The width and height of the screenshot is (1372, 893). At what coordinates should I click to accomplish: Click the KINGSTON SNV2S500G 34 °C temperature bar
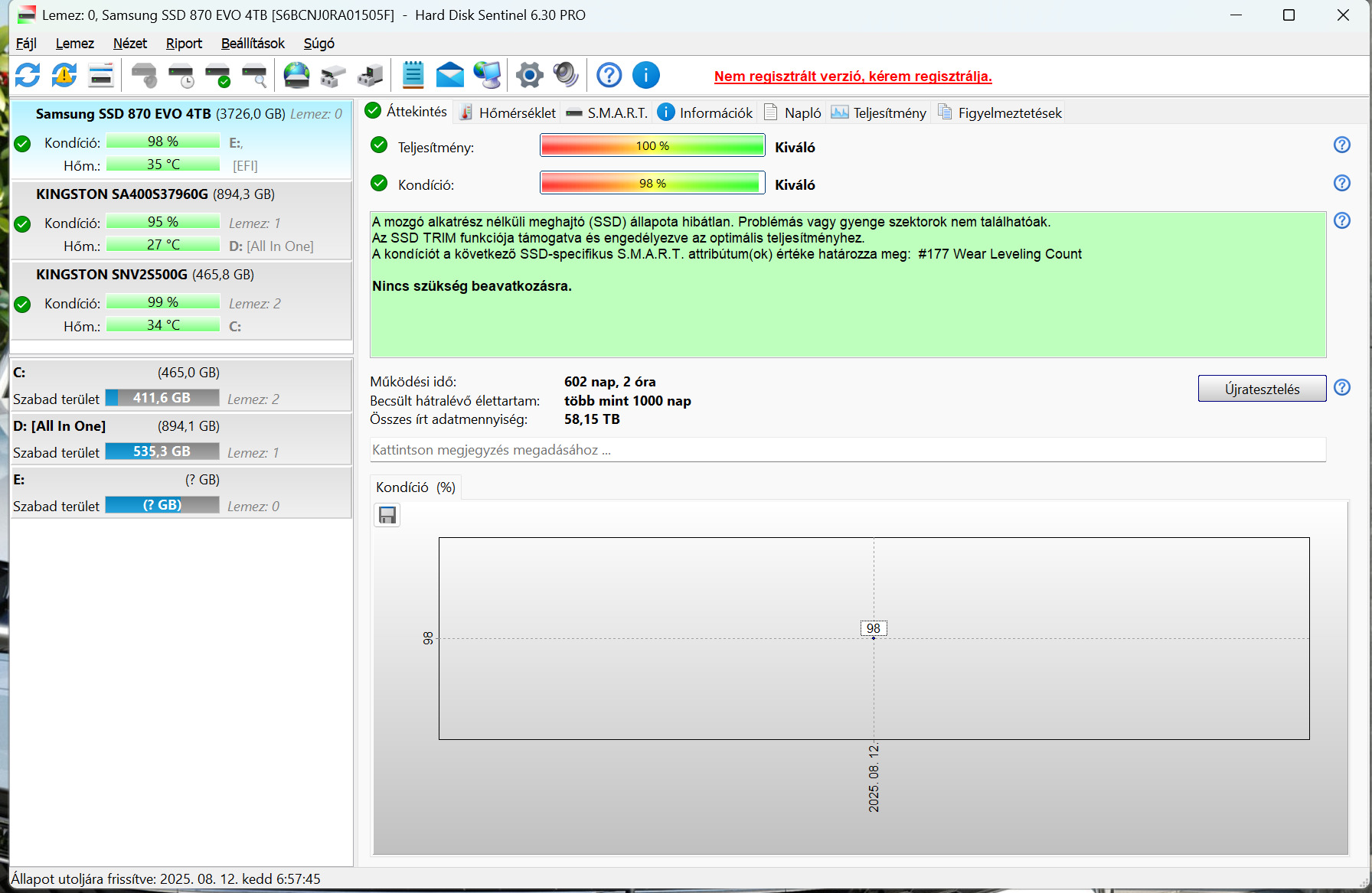click(x=163, y=325)
